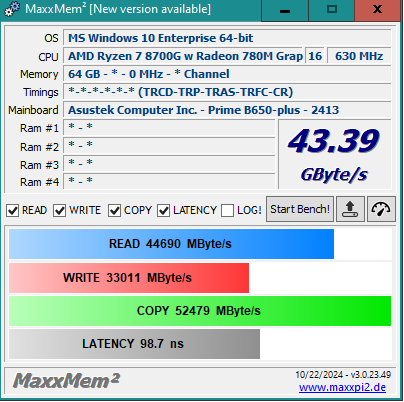Click the MaxxMem² logo at bottom

(66, 381)
